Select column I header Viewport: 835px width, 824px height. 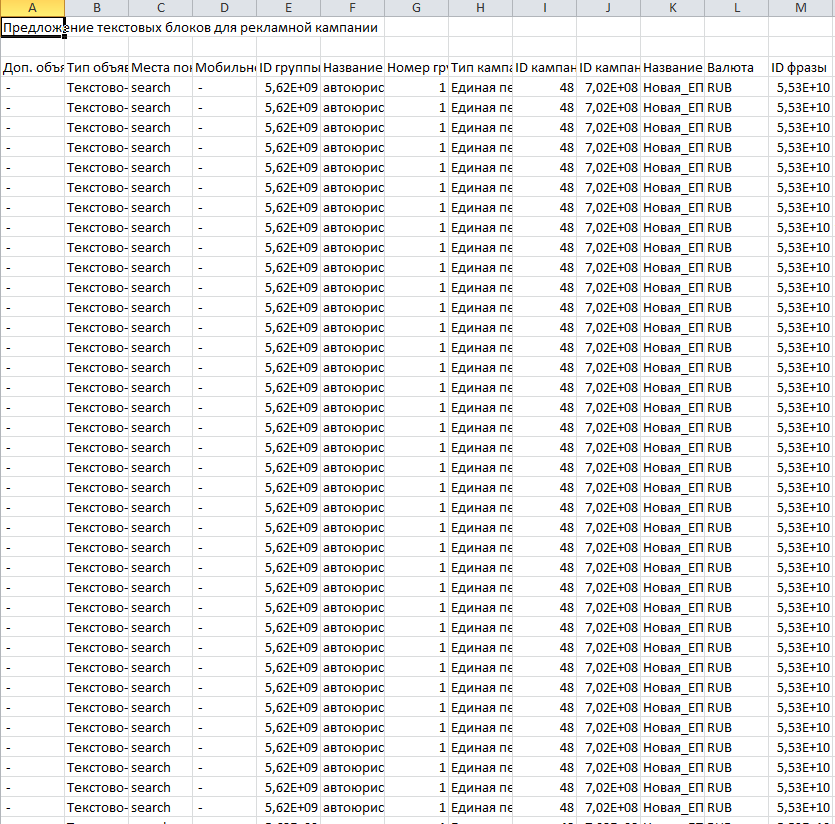[544, 8]
